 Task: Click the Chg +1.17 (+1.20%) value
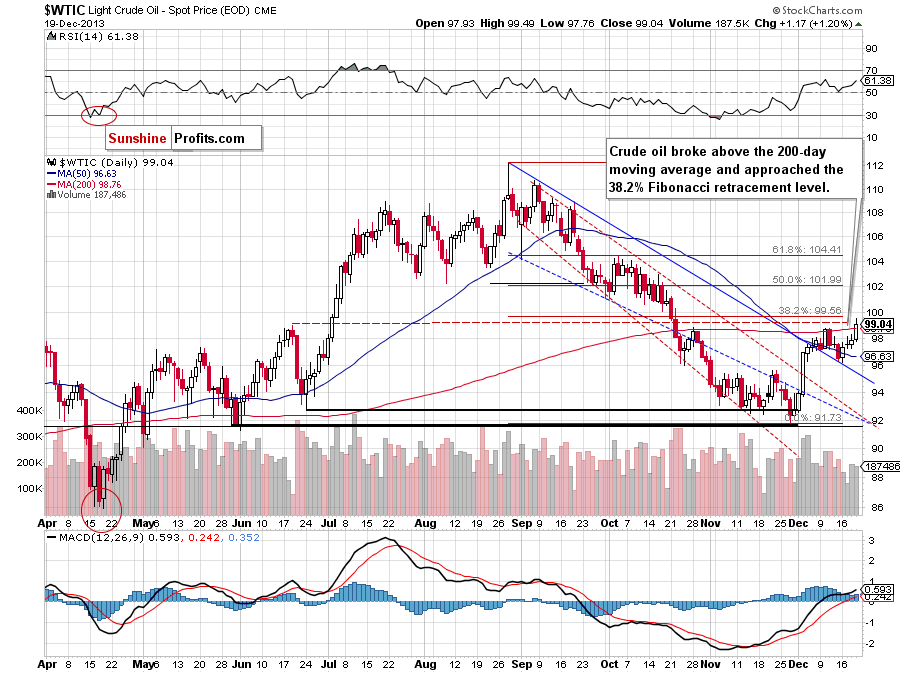click(803, 24)
